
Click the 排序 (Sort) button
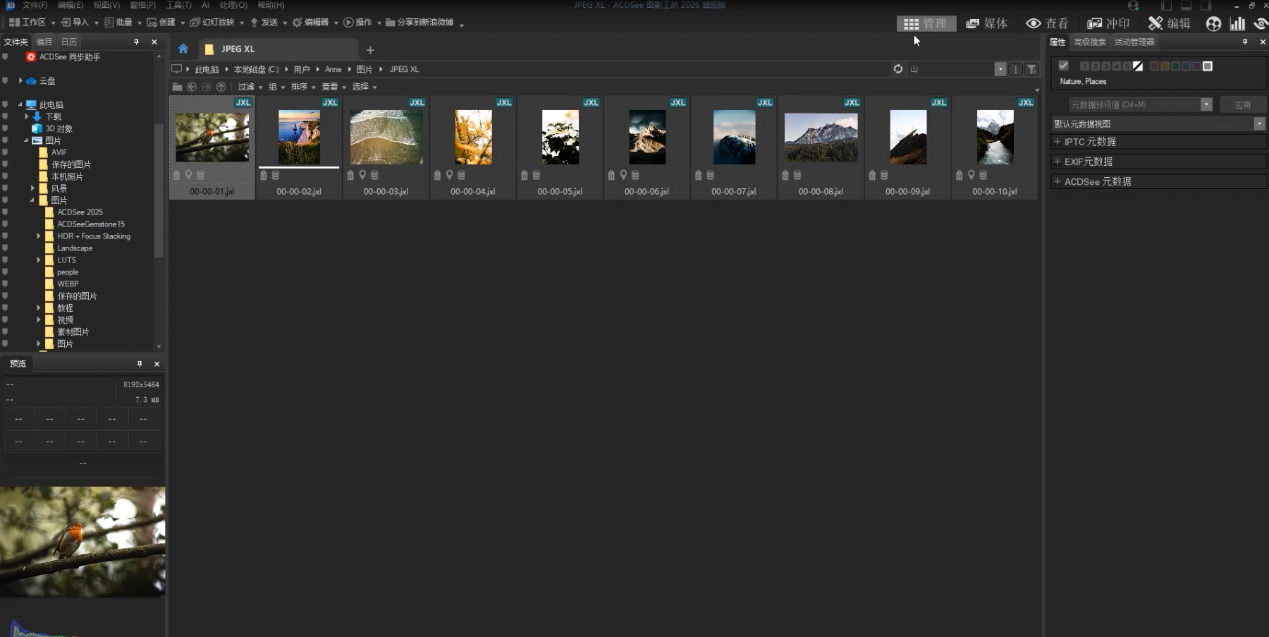click(x=302, y=87)
